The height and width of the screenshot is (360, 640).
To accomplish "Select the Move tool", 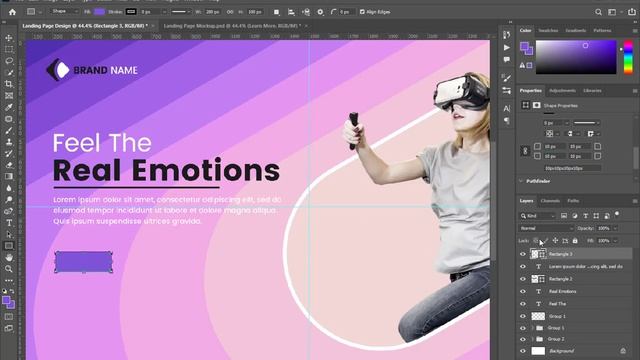I will 9,38.
